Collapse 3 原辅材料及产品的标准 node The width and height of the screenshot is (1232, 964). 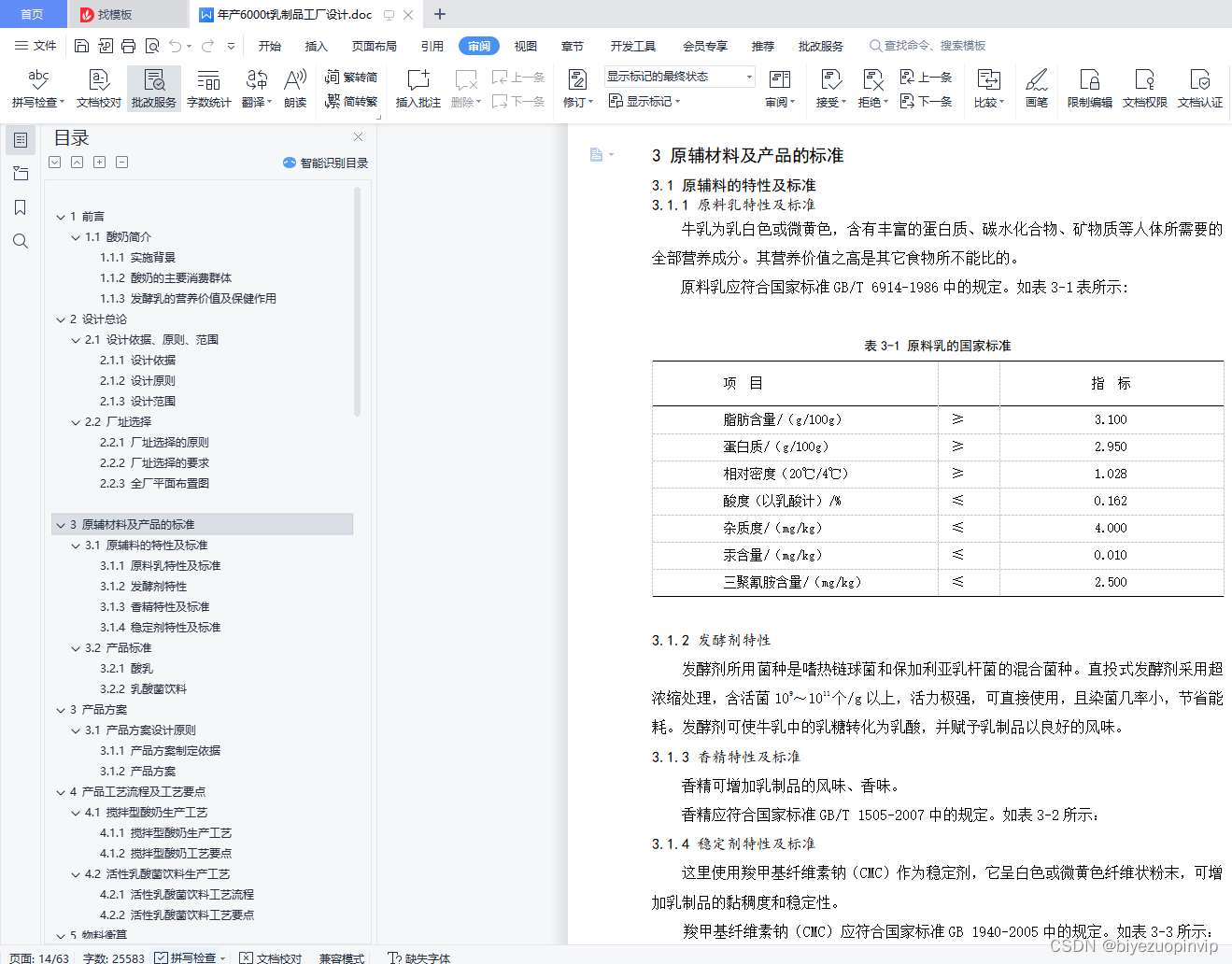coord(61,525)
